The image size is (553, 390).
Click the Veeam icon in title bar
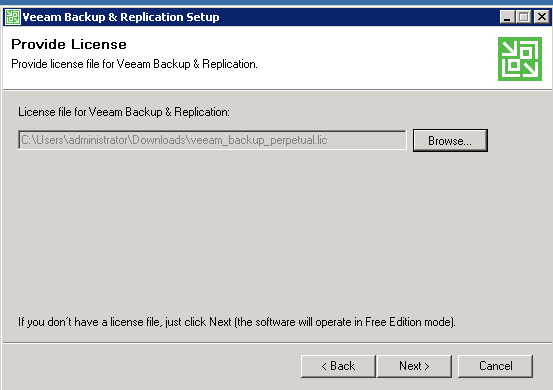click(x=13, y=17)
